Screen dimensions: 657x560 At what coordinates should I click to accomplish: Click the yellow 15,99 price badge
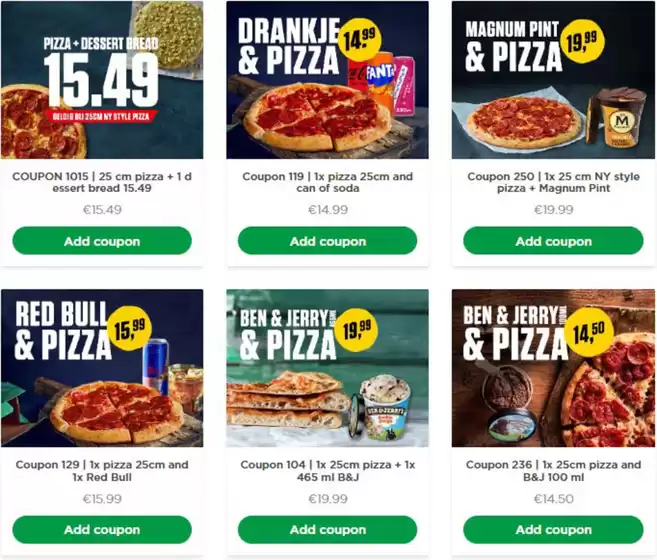(129, 328)
